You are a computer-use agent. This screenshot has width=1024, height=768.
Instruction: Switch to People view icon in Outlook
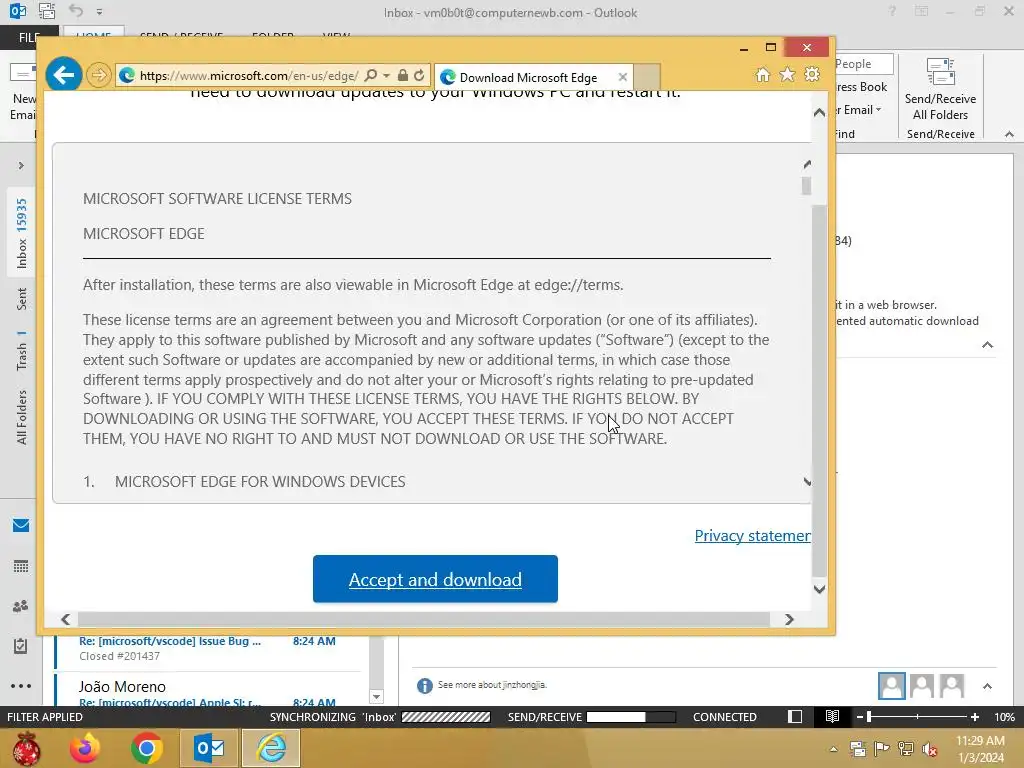coord(21,606)
